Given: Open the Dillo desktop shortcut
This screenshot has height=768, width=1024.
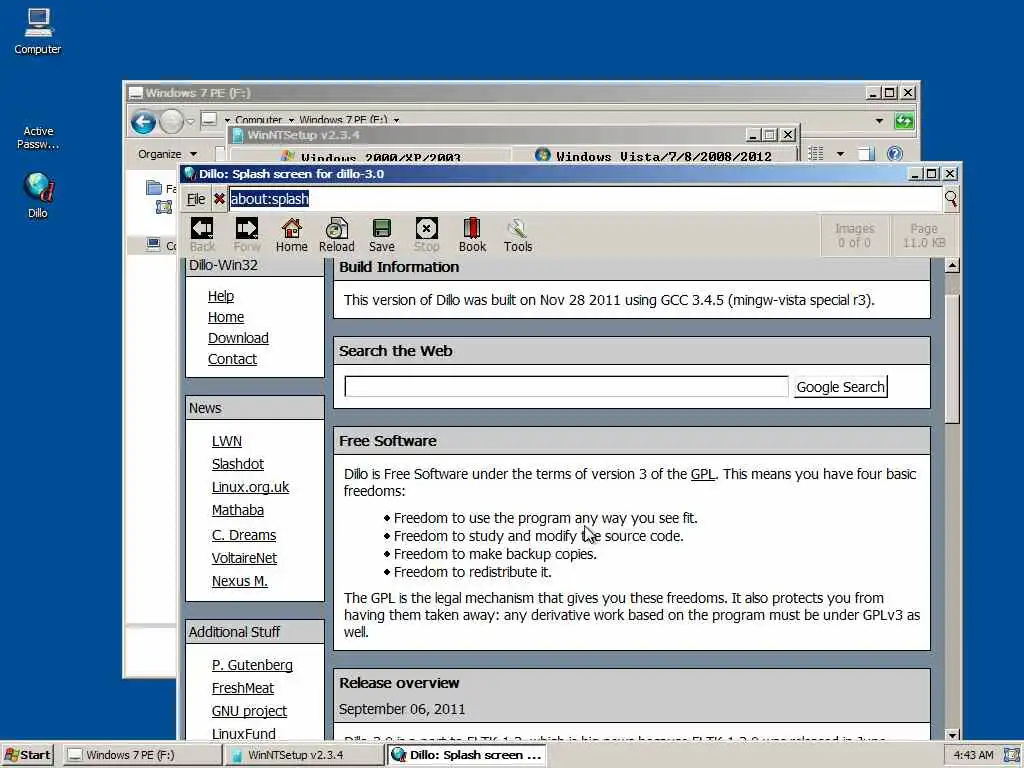Looking at the screenshot, I should pyautogui.click(x=38, y=195).
